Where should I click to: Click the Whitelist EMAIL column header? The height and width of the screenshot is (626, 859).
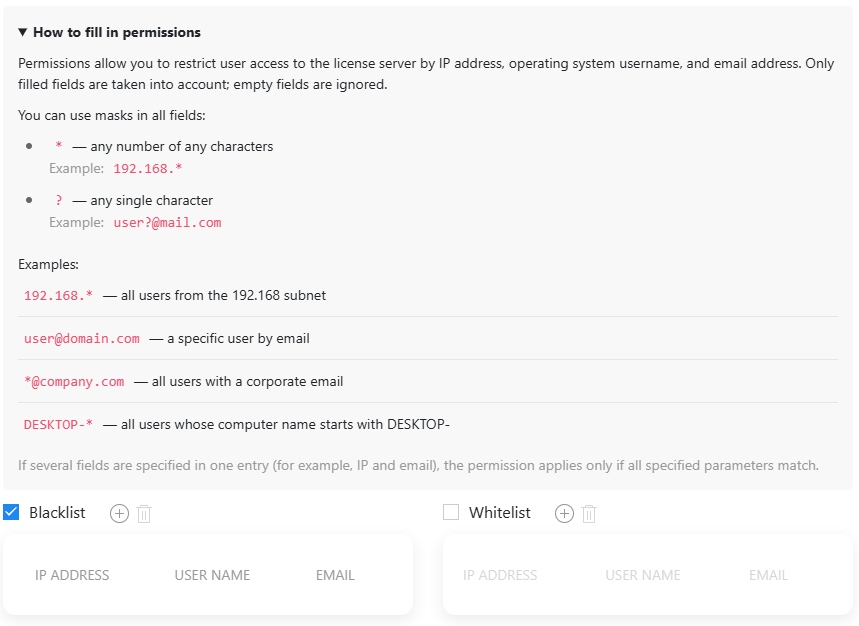(768, 575)
